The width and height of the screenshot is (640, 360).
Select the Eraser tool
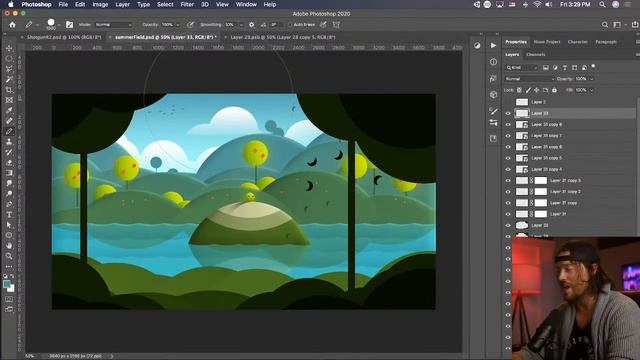pos(9,162)
